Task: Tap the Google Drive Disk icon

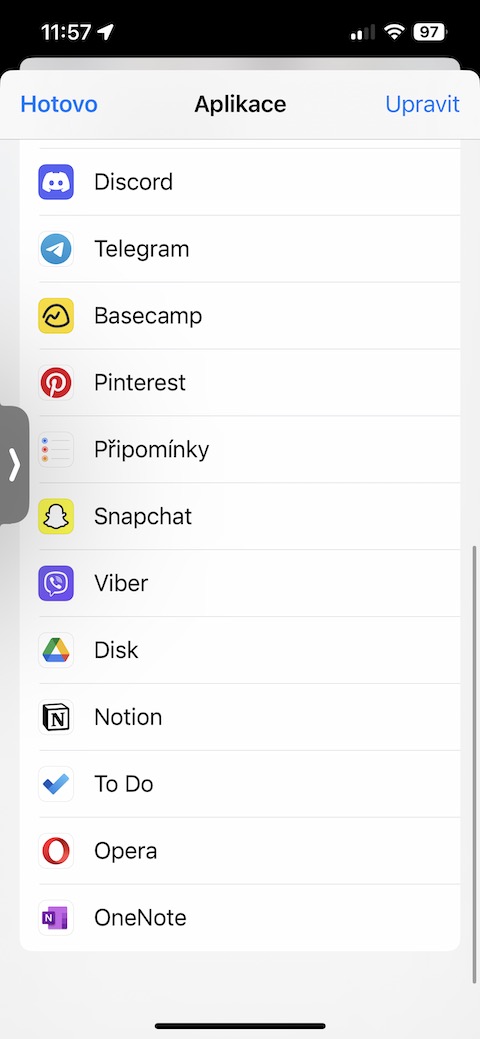Action: click(x=56, y=651)
